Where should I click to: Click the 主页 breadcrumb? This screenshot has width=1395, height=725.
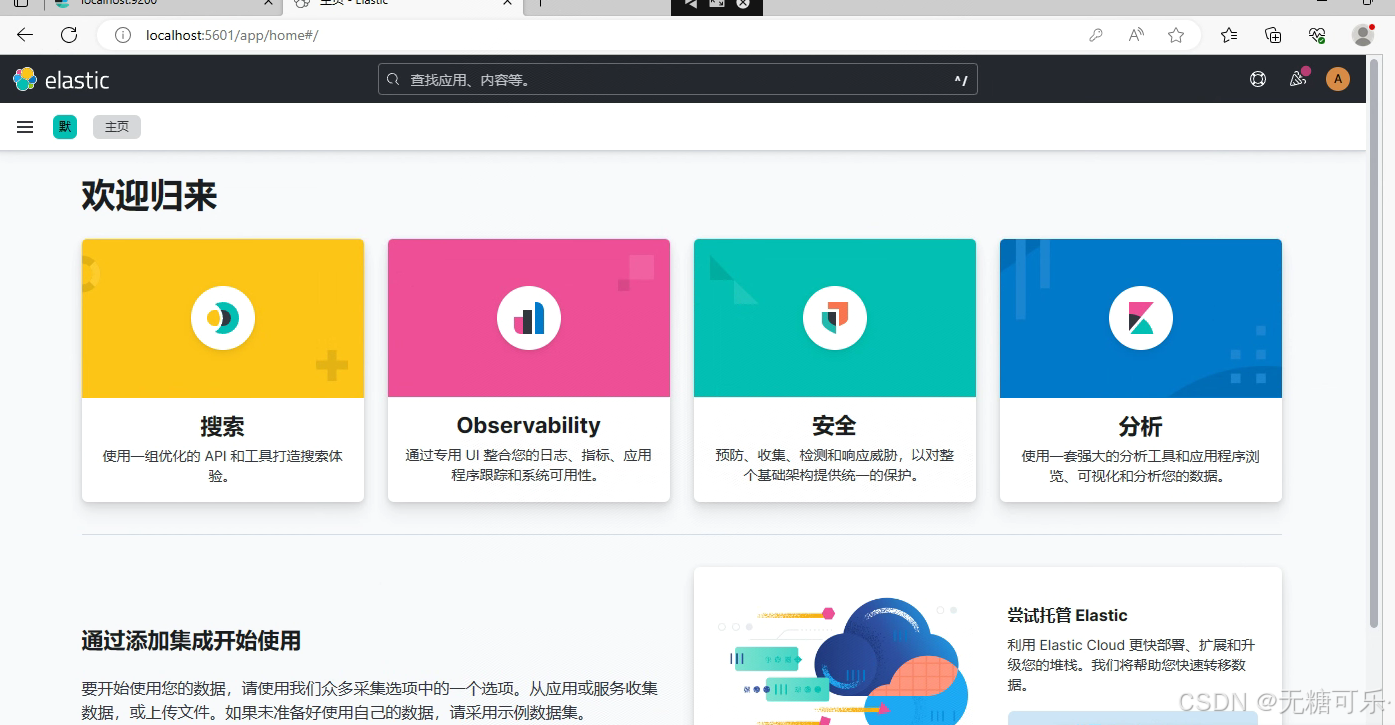point(116,127)
